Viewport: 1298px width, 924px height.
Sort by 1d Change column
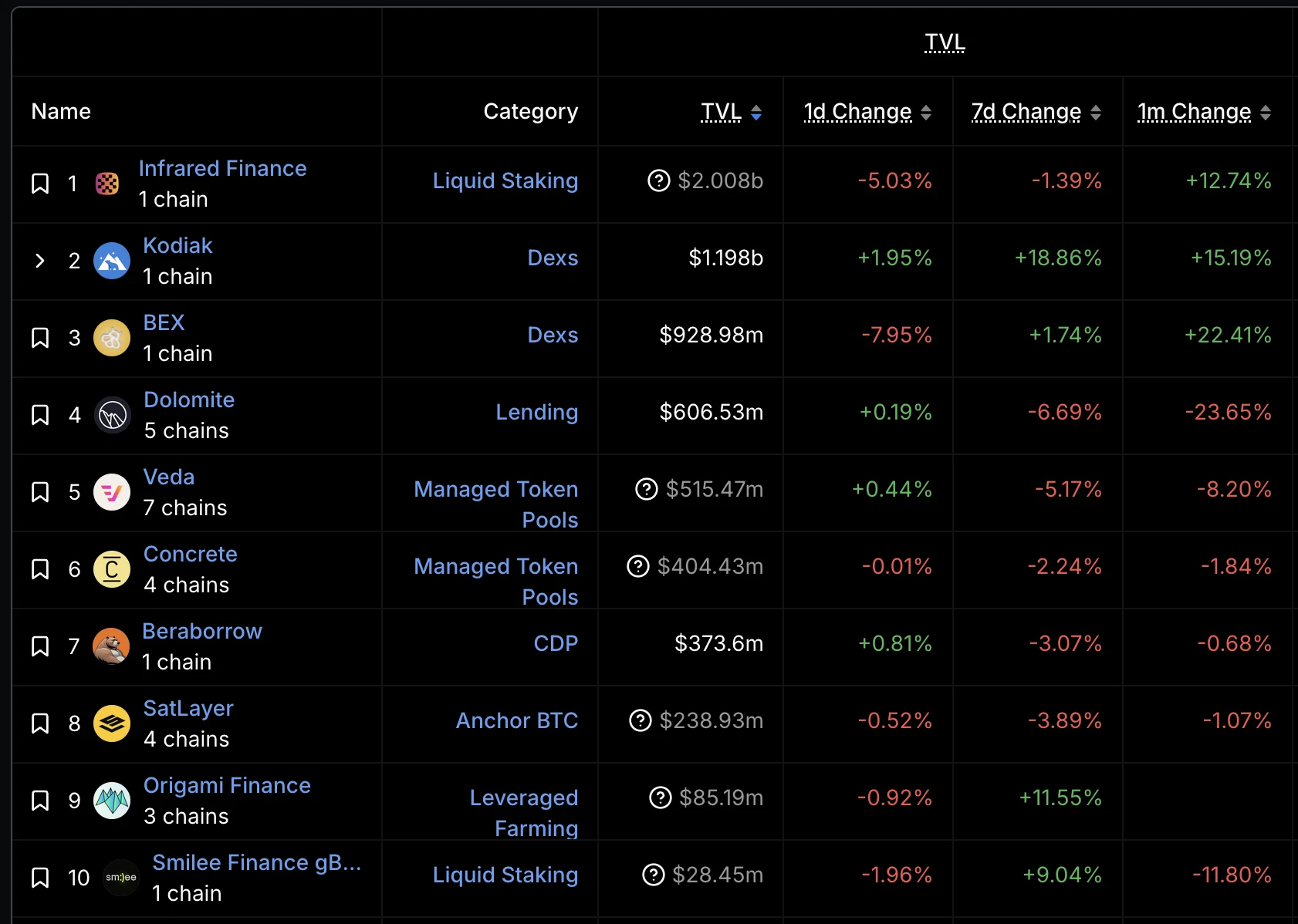pyautogui.click(x=926, y=113)
